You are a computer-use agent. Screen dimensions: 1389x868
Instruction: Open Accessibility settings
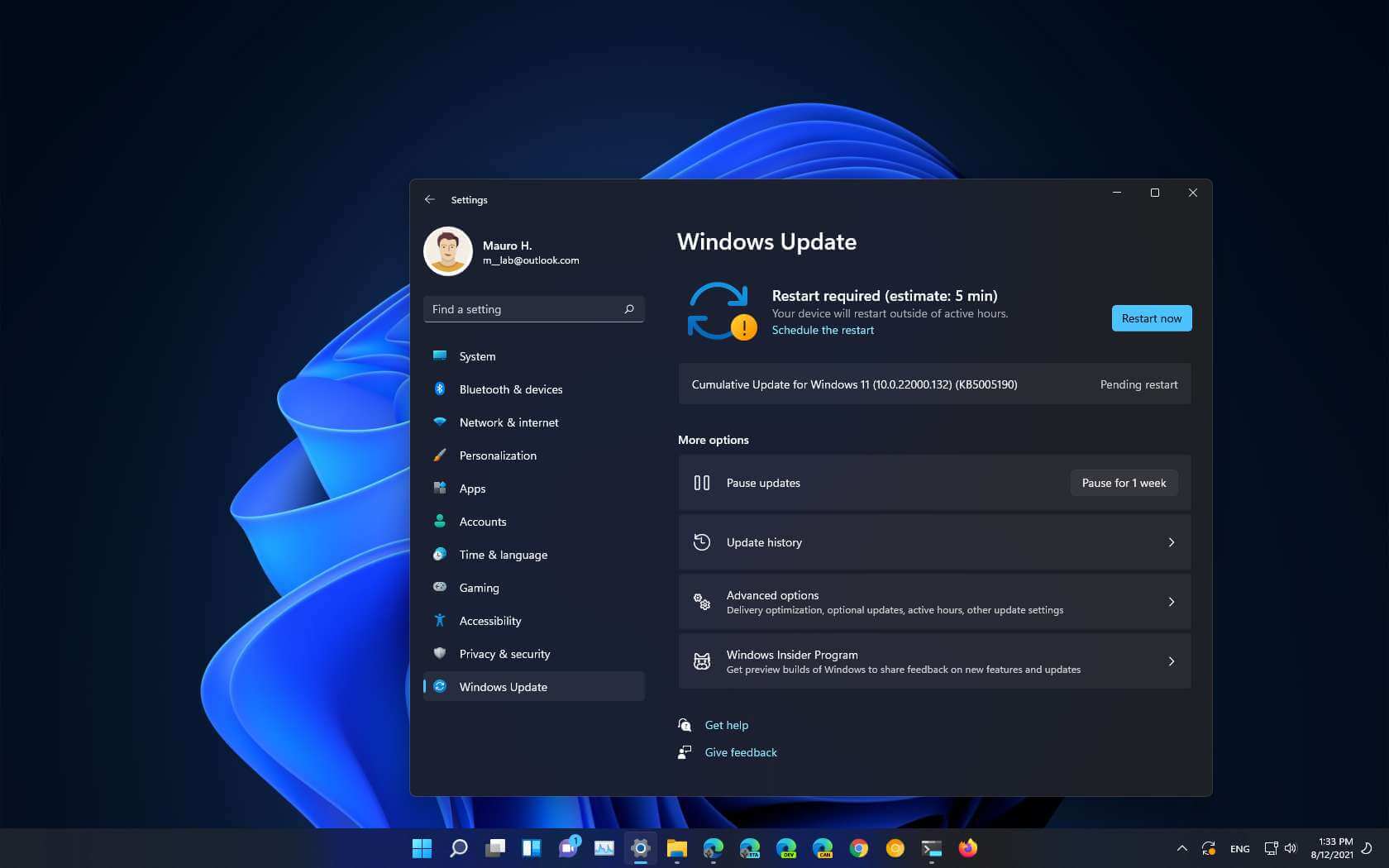tap(490, 621)
